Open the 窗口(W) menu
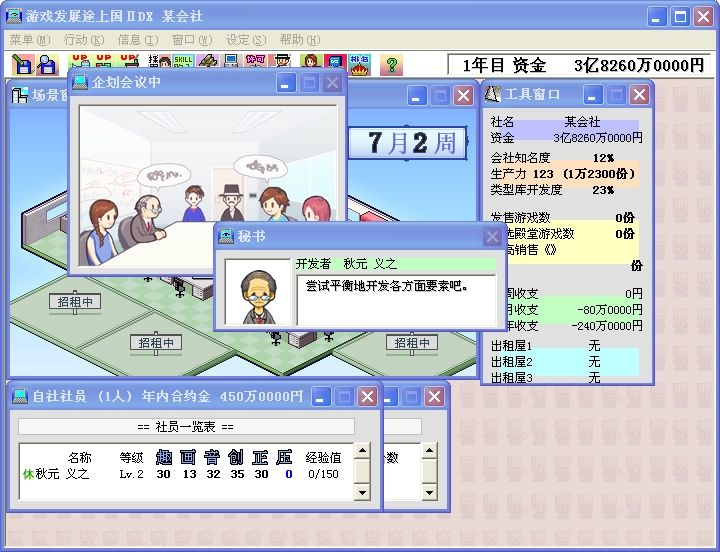 [x=192, y=40]
